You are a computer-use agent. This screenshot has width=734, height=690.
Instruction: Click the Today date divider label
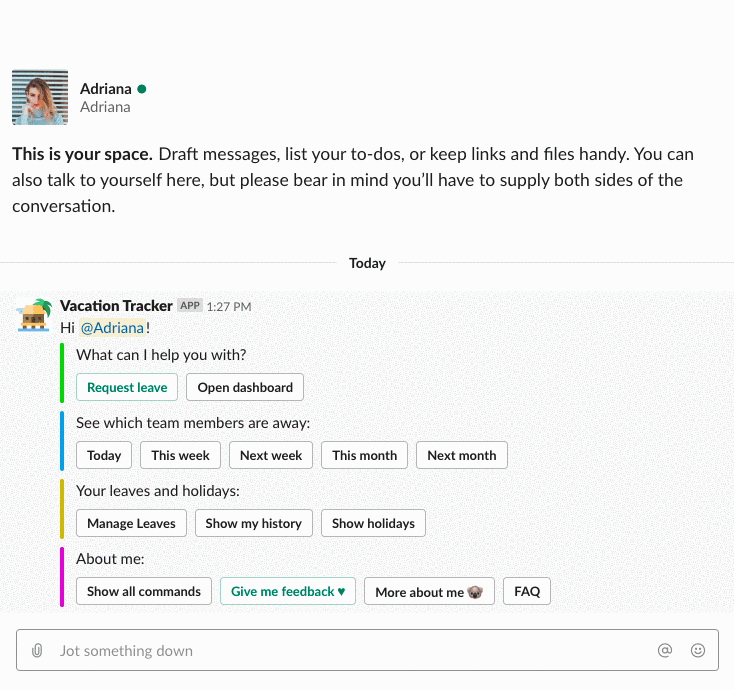click(367, 263)
